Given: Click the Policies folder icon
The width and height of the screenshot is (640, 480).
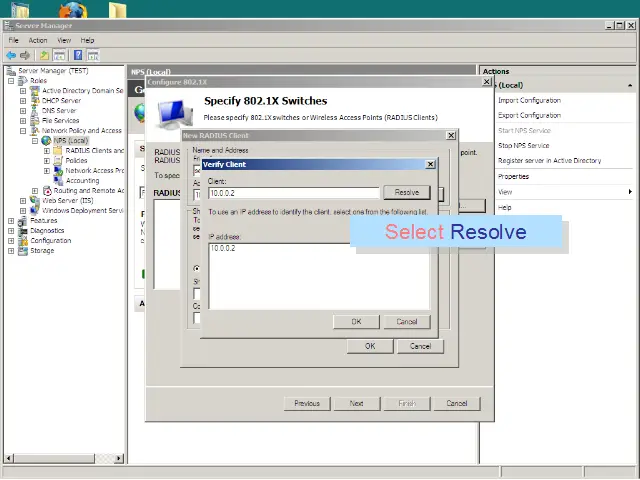Looking at the screenshot, I should (x=58, y=160).
